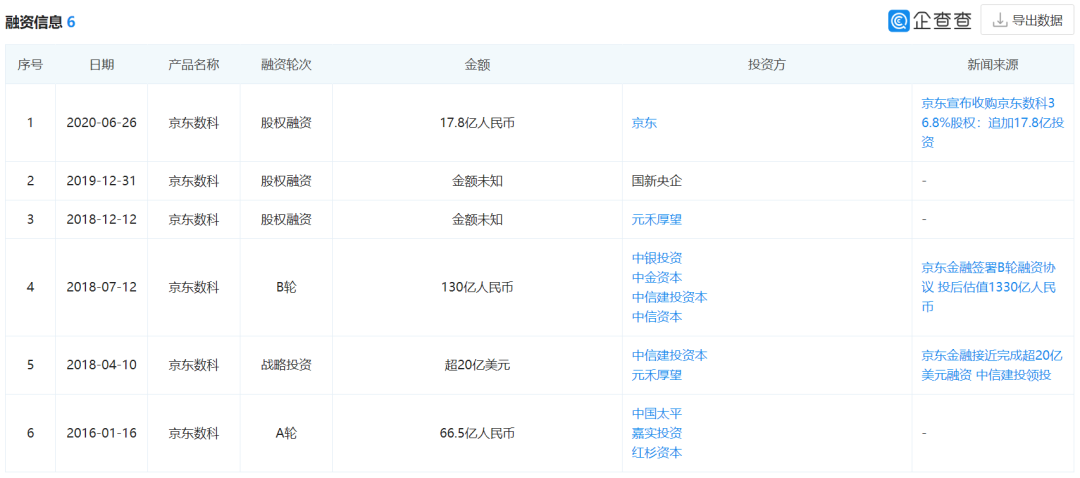This screenshot has height=478, width=1080.
Task: Open the 嘉实投资 investor link
Action: (x=657, y=433)
